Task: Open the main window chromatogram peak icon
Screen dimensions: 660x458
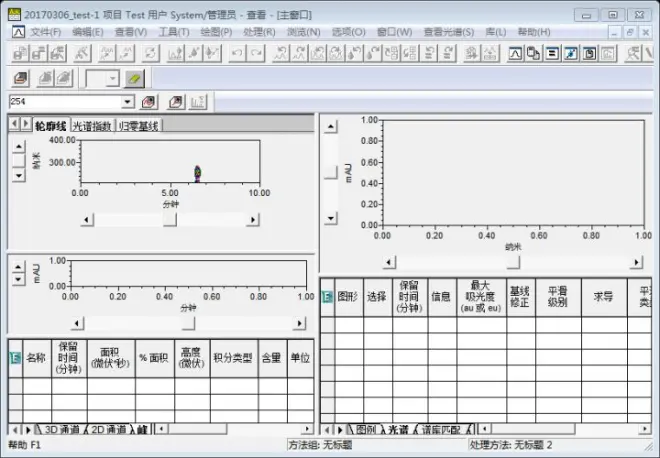Action: 515,53
